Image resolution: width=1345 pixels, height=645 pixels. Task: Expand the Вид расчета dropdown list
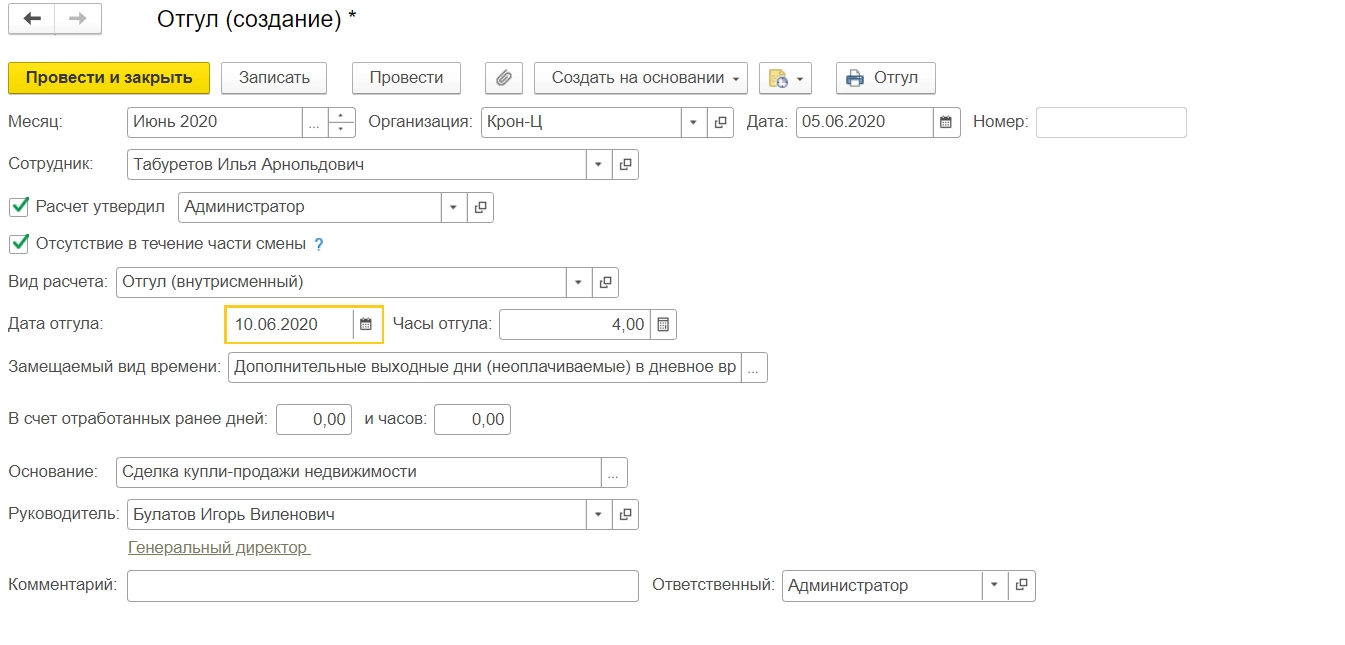579,282
